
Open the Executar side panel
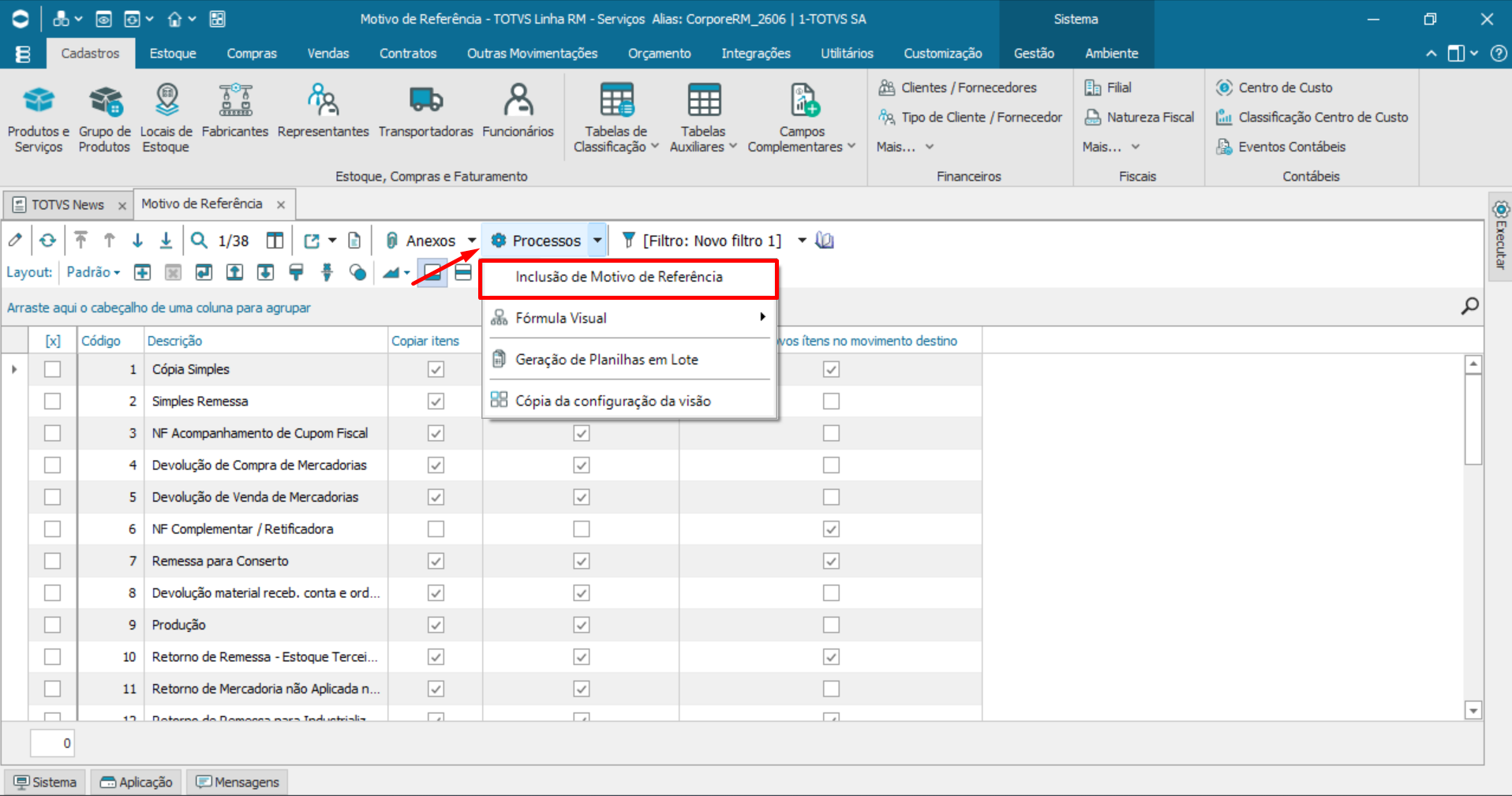[x=1500, y=235]
